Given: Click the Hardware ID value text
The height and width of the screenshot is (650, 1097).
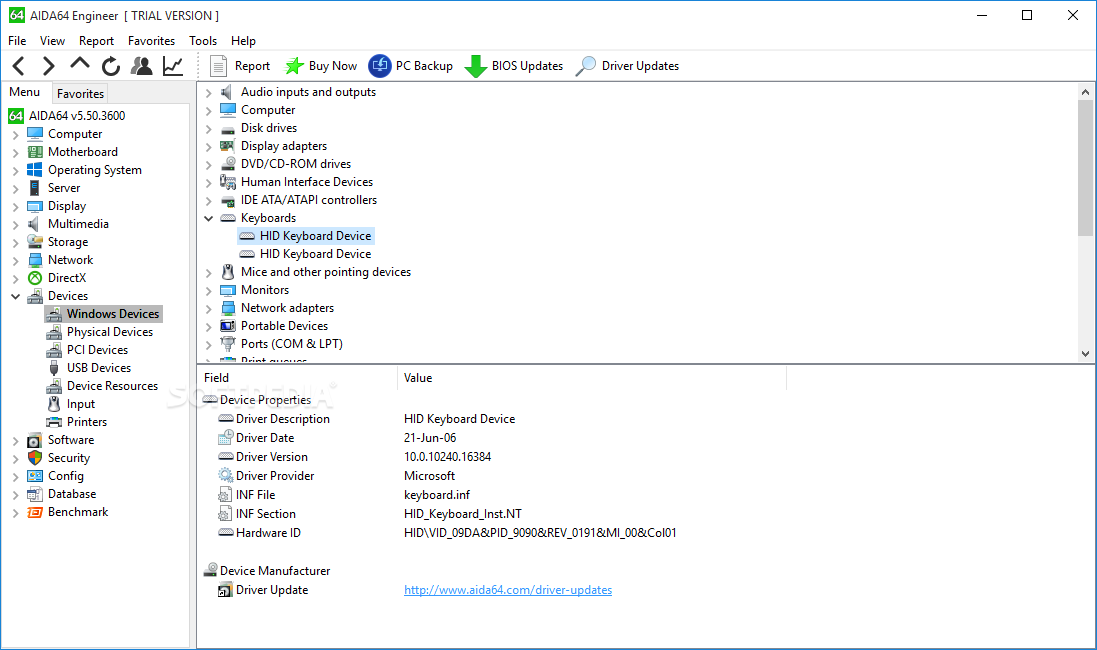Looking at the screenshot, I should pyautogui.click(x=540, y=533).
